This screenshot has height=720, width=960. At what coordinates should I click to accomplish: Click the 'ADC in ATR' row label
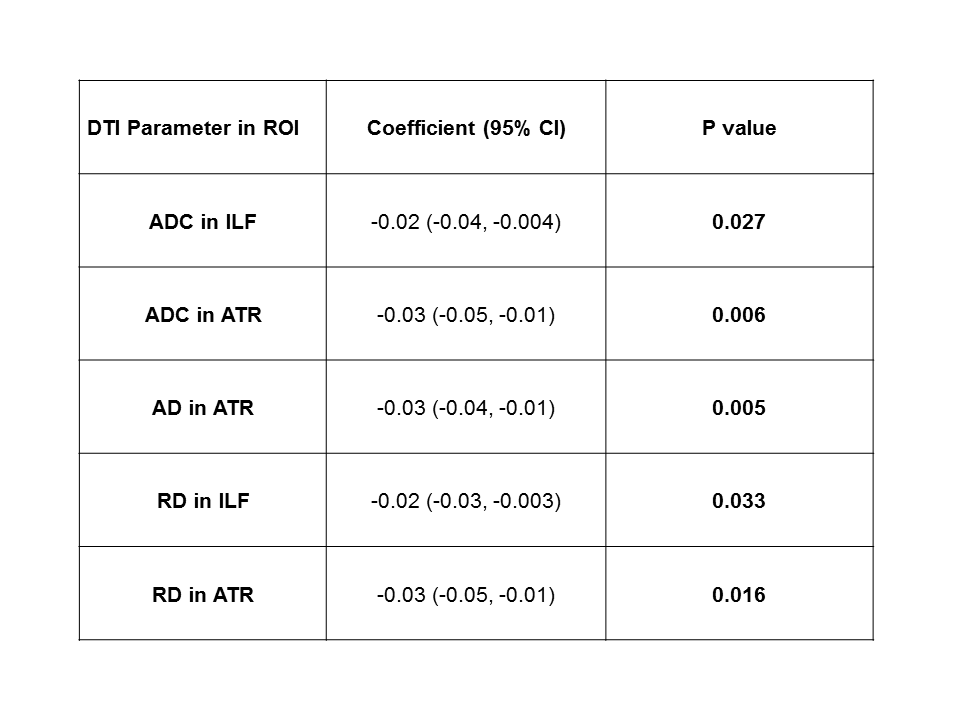(203, 315)
